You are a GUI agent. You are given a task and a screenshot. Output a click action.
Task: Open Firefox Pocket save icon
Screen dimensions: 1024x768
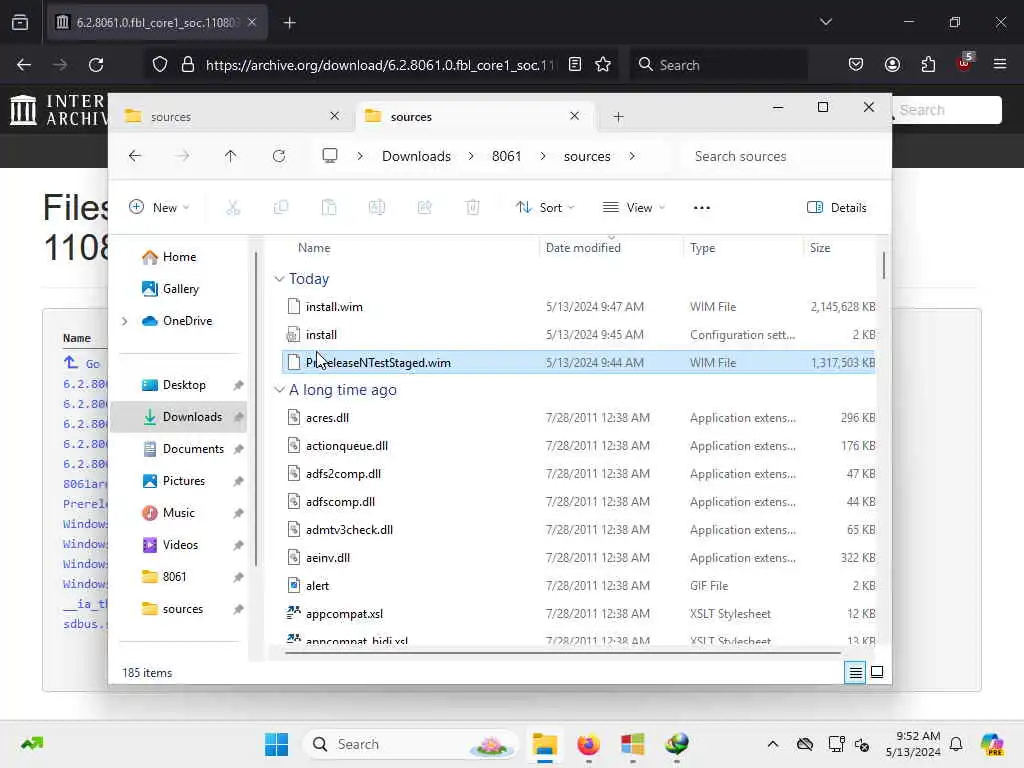(x=856, y=65)
